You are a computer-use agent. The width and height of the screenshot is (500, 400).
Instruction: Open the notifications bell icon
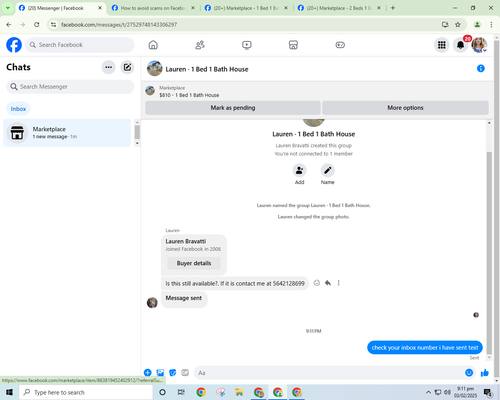pyautogui.click(x=460, y=45)
